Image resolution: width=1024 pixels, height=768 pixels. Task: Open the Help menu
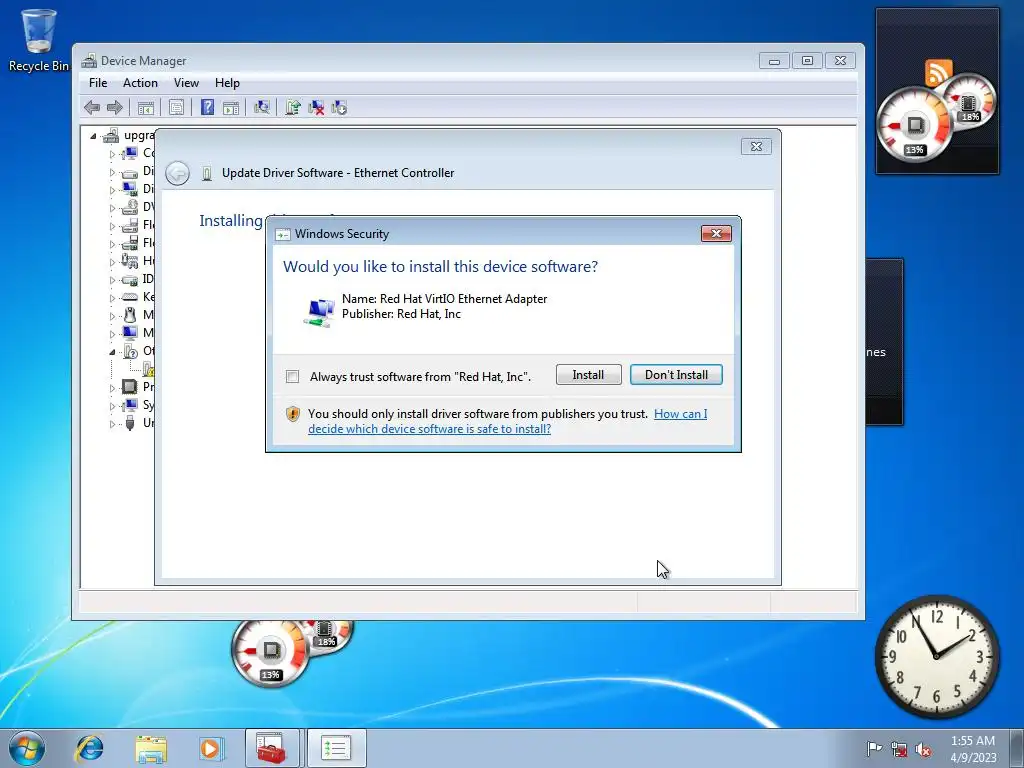(x=227, y=83)
